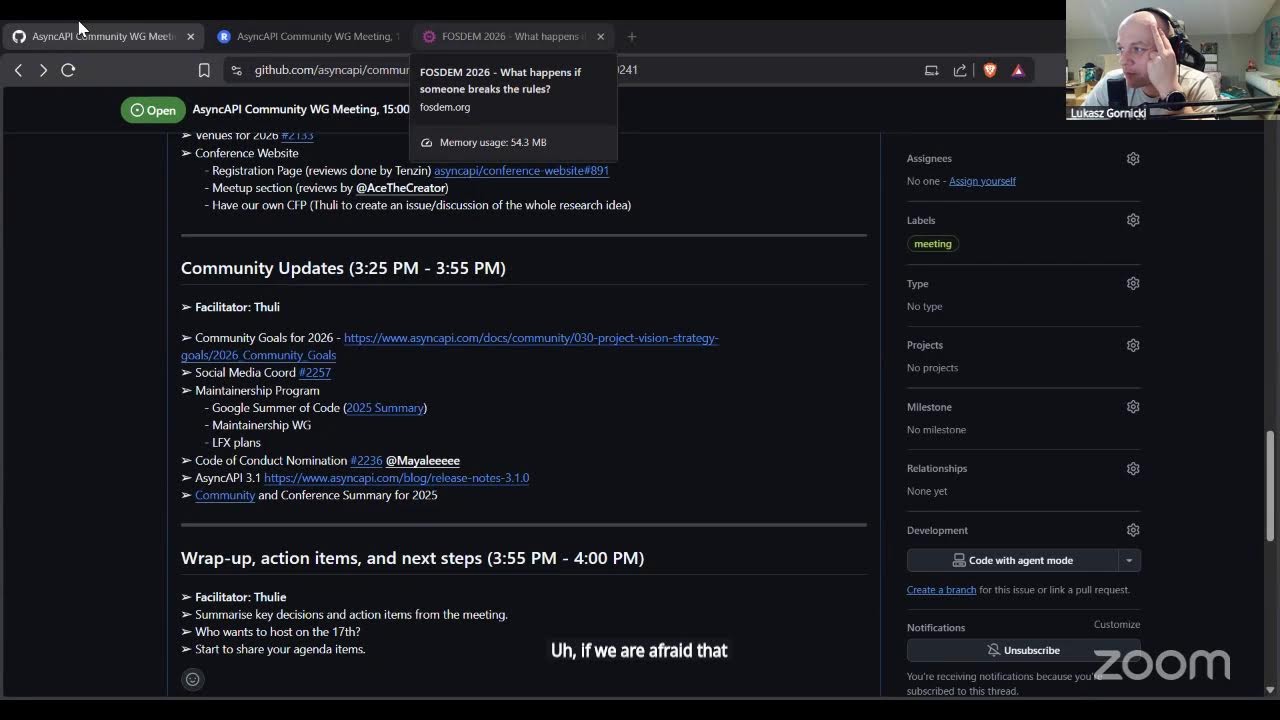The height and width of the screenshot is (720, 1280).
Task: Select 'Community Updates (3:25 PM - 3:55 PM)' heading
Action: 343,268
